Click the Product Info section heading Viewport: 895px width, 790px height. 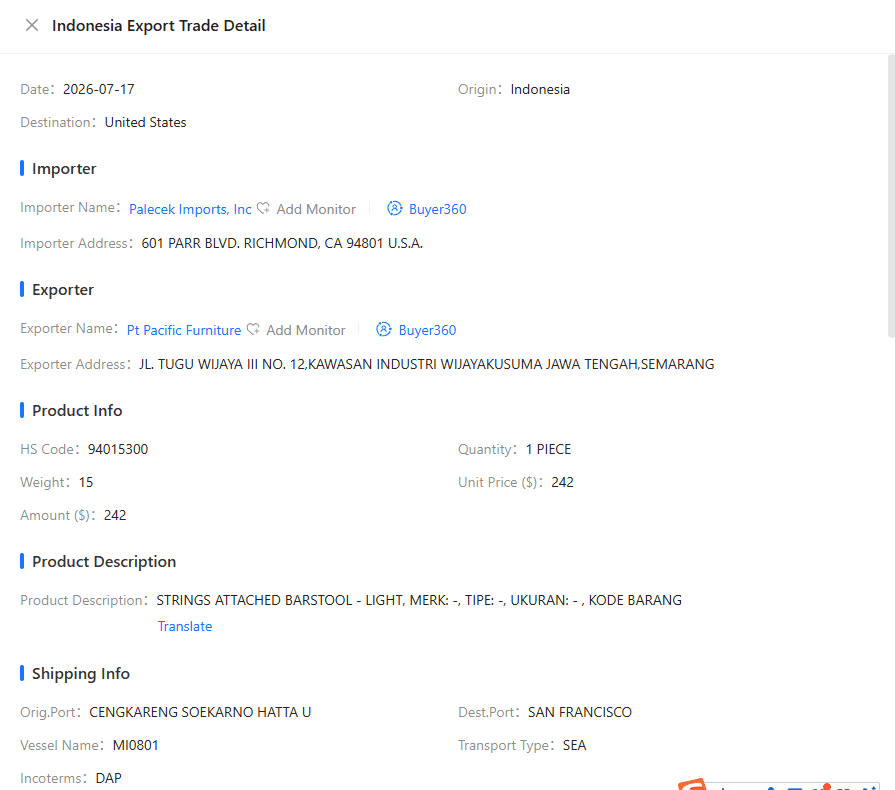point(77,410)
